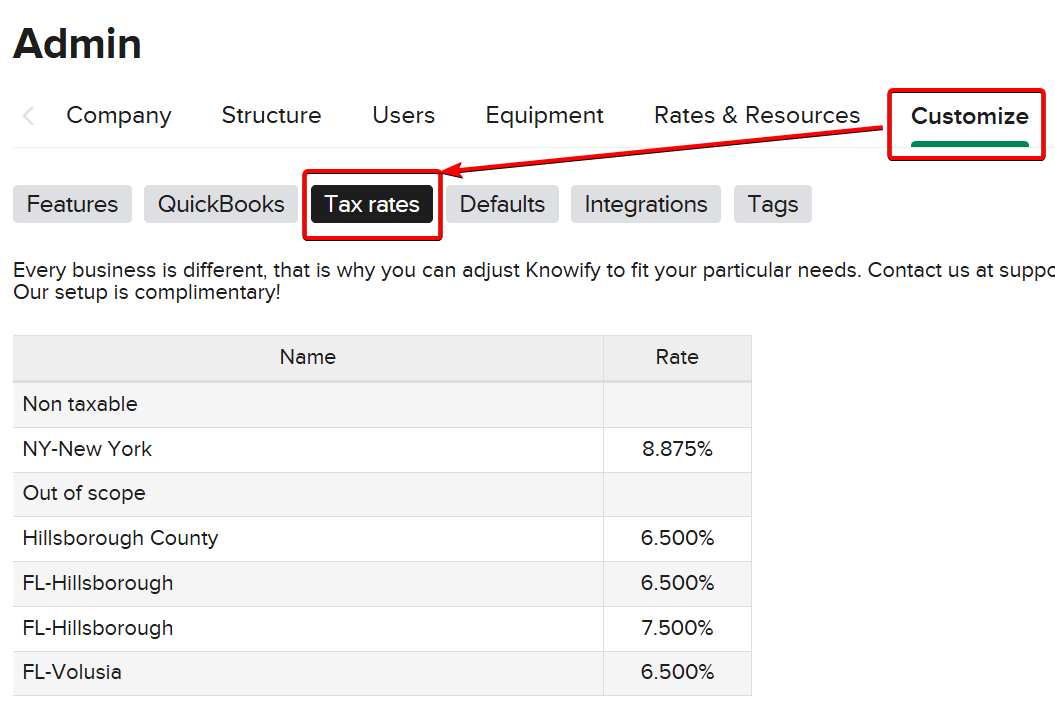The height and width of the screenshot is (708, 1055).
Task: Click the Rate column header
Action: click(x=677, y=357)
